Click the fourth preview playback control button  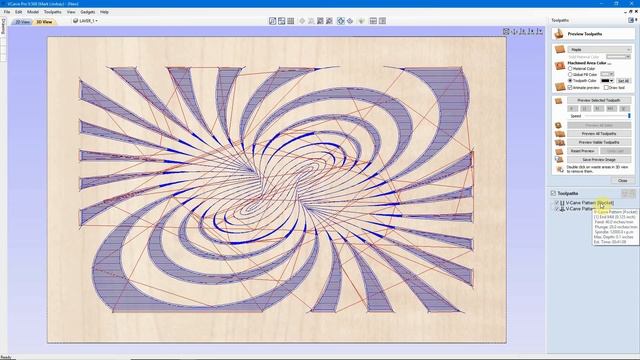tap(611, 109)
